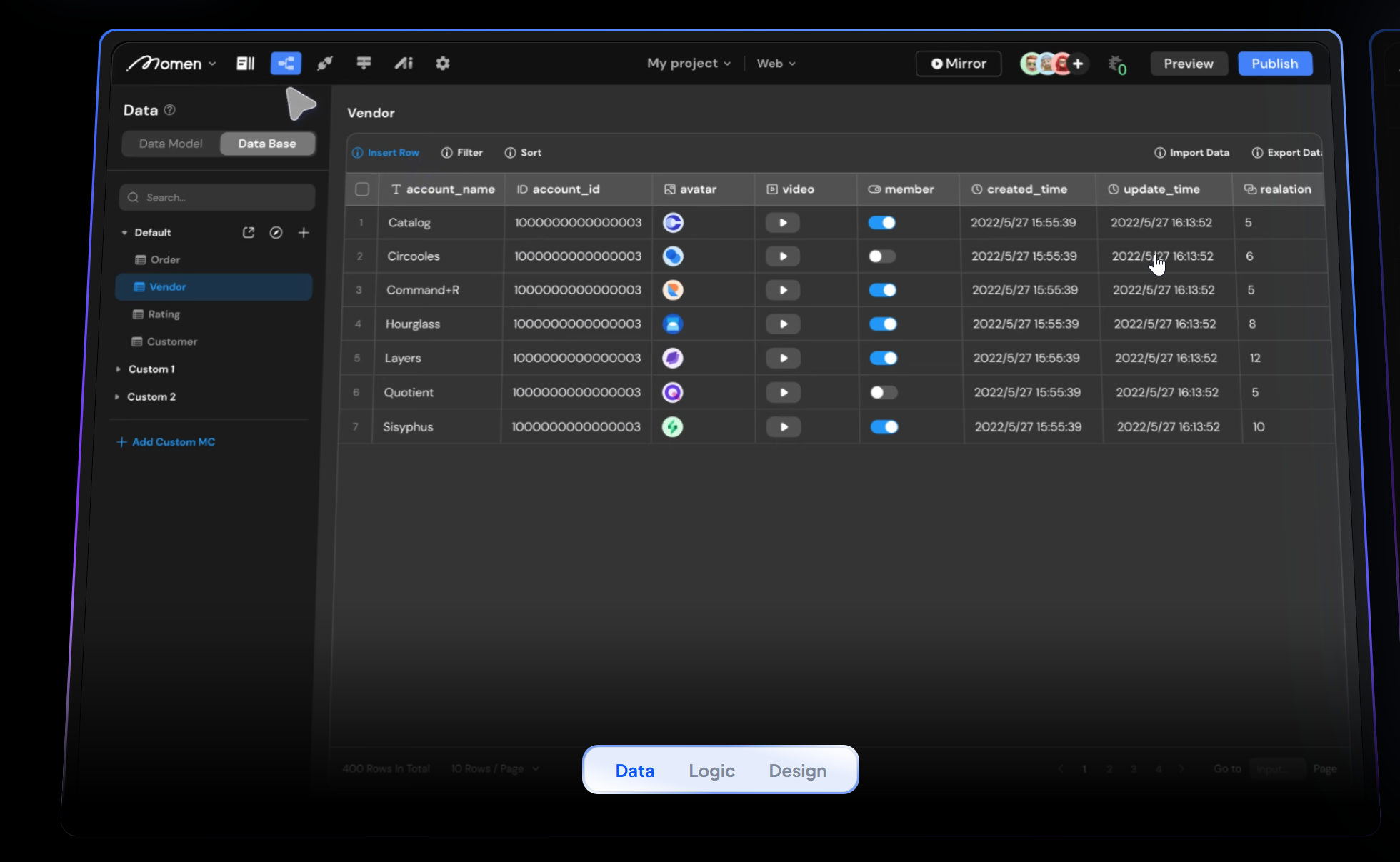Play the video in the Catalog row
Image resolution: width=1400 pixels, height=862 pixels.
783,223
